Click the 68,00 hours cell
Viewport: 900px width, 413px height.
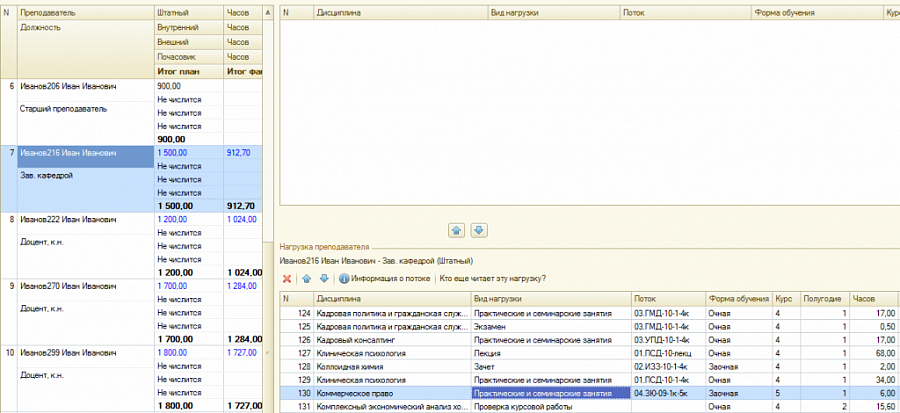coord(874,353)
